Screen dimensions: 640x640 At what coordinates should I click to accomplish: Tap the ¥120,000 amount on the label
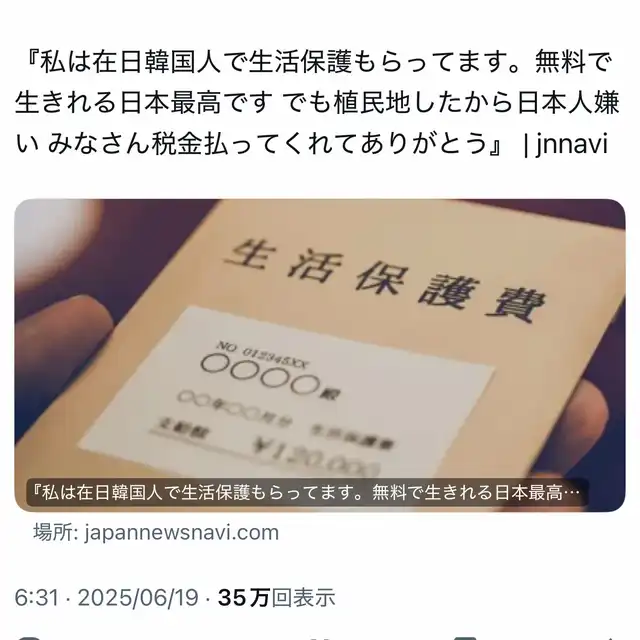314,456
